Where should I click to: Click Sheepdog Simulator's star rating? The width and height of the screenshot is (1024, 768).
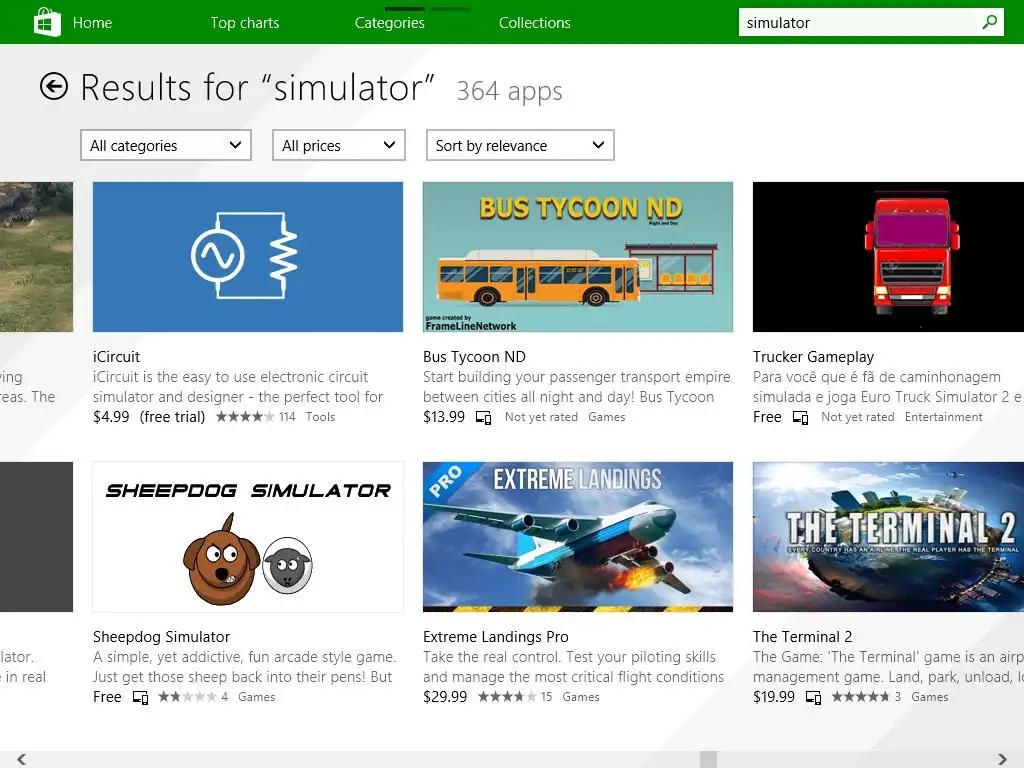(187, 697)
